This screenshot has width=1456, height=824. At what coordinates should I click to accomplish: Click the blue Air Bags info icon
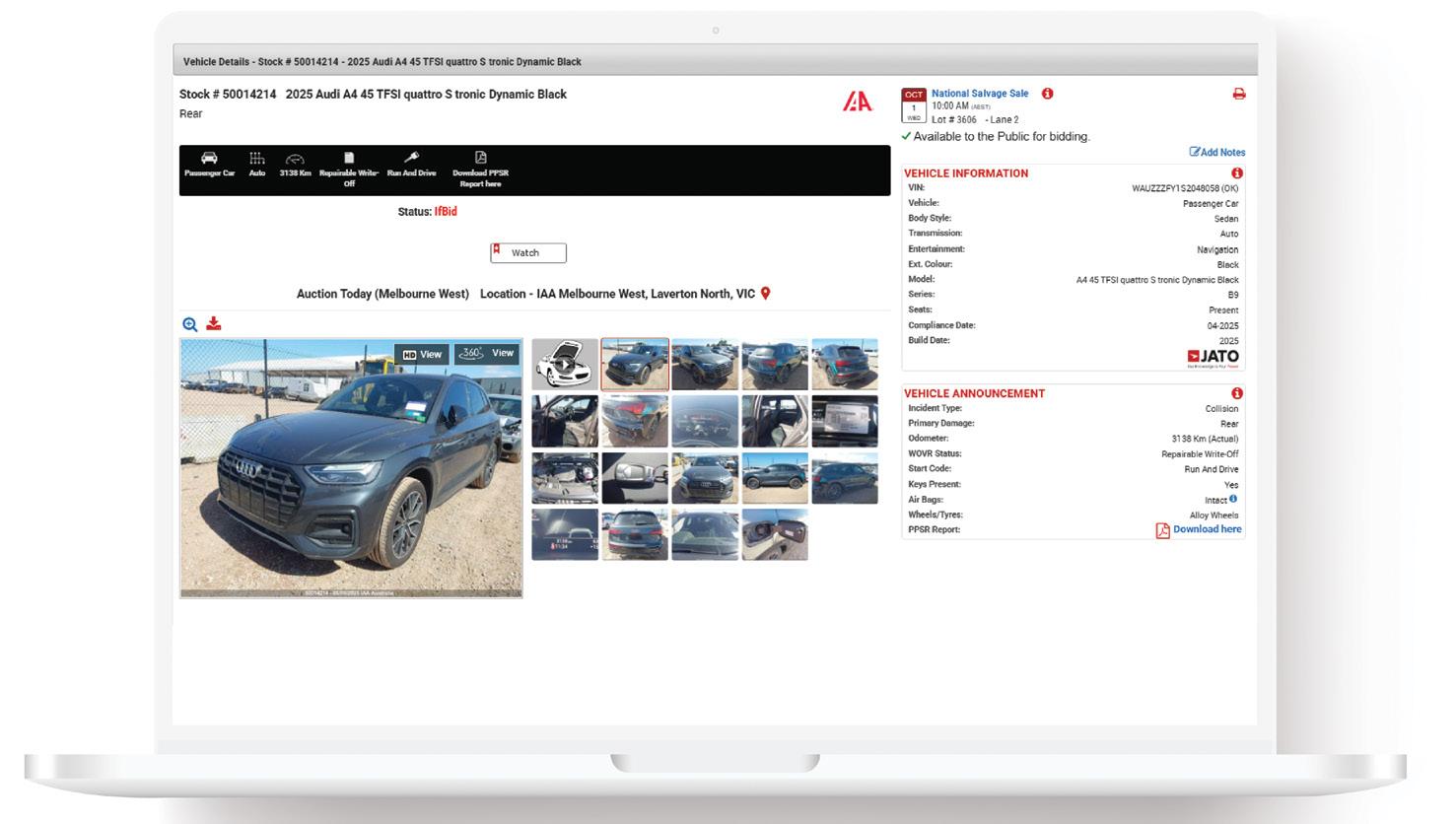pos(1233,499)
